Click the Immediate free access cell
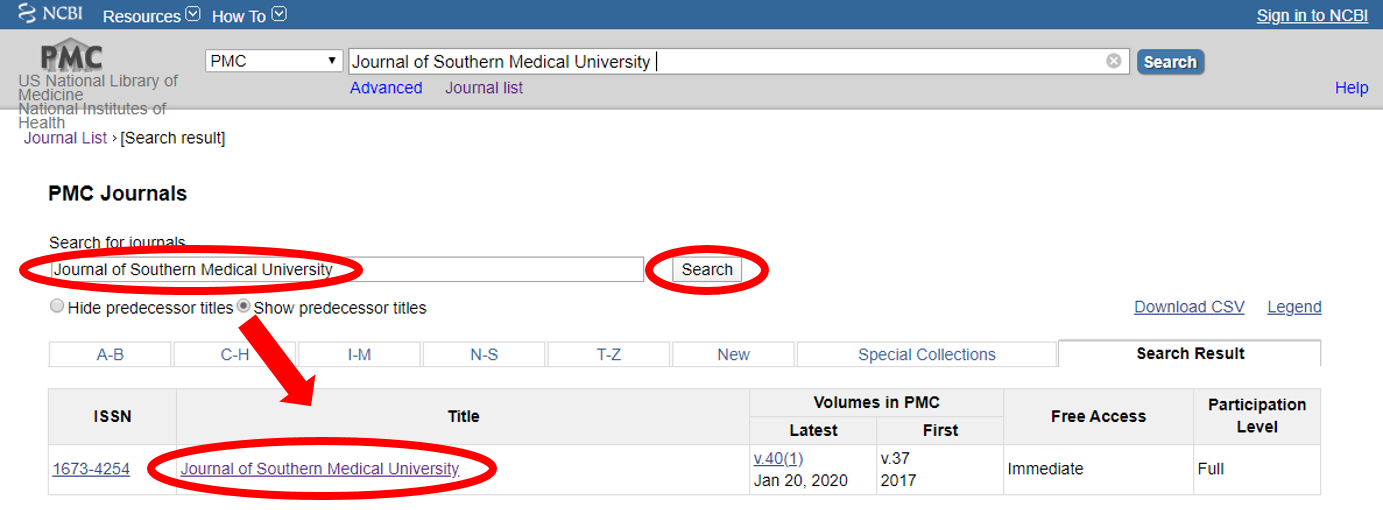The height and width of the screenshot is (510, 1383). 1098,469
